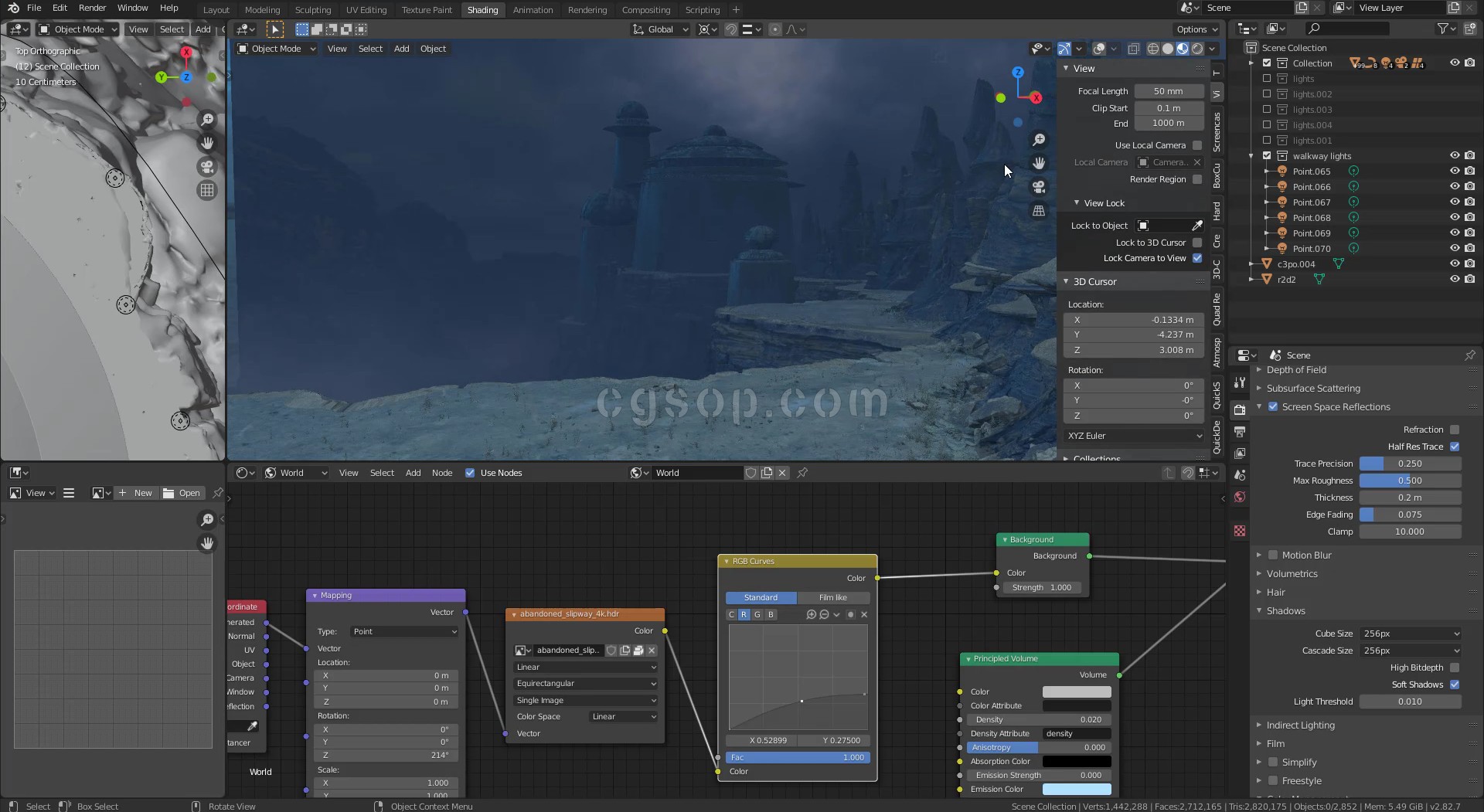Pin the node tree in the node editor header
1484x812 pixels.
tap(802, 473)
